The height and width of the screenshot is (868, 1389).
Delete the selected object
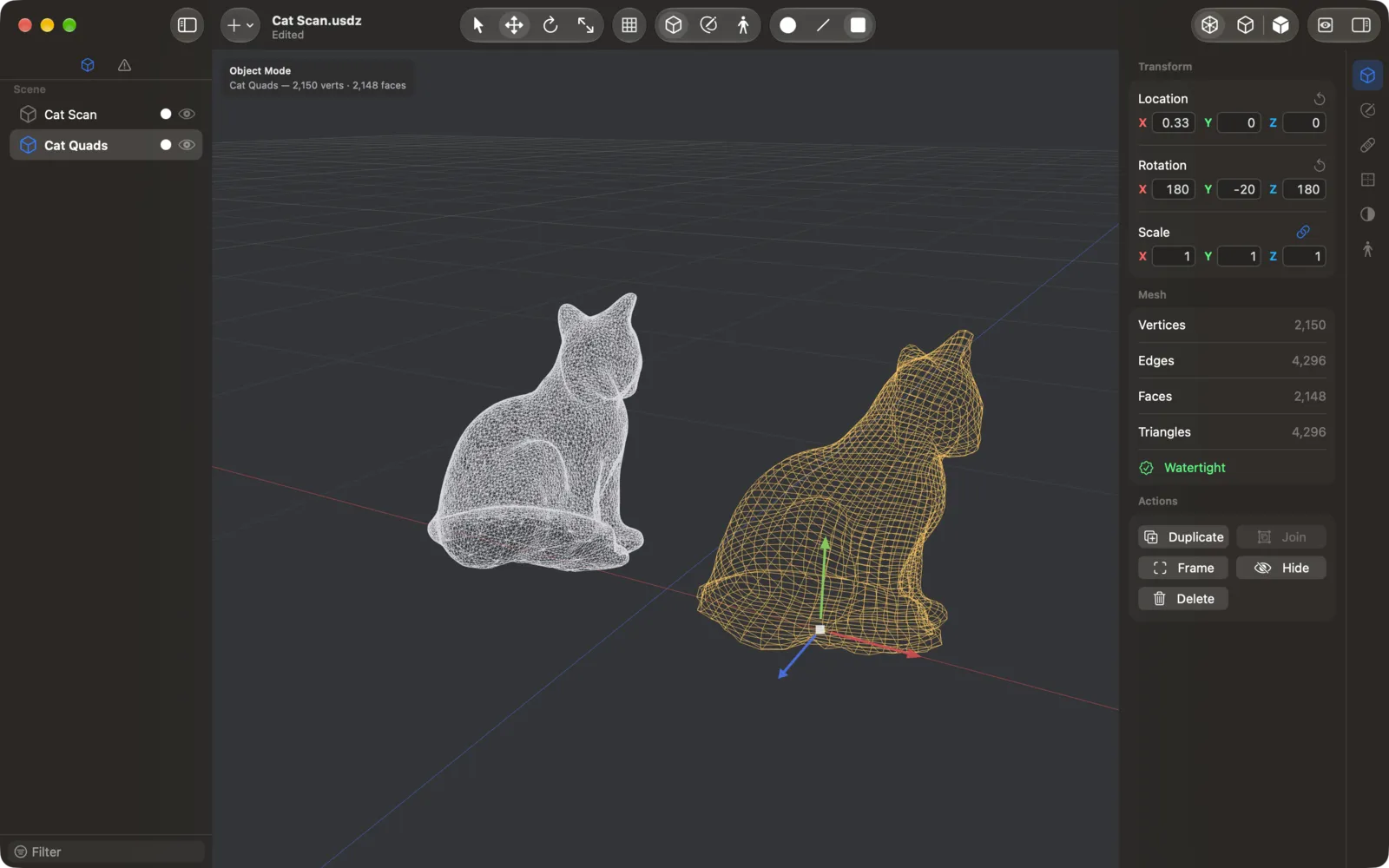tap(1183, 599)
